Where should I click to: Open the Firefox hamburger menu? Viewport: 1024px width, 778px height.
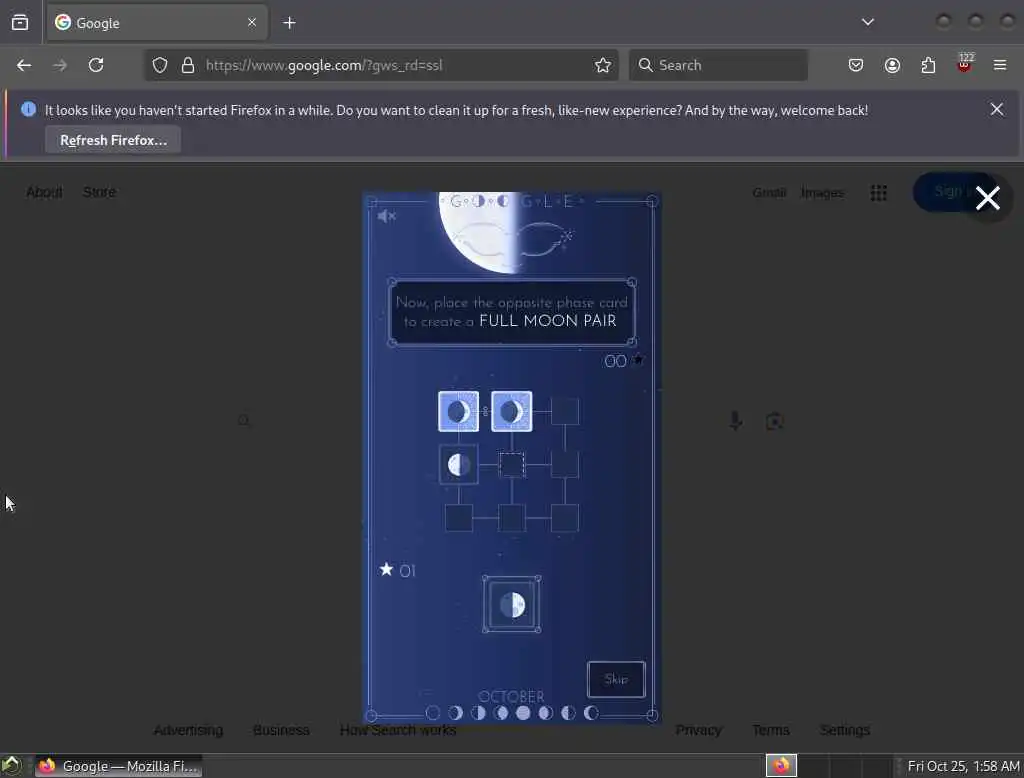pyautogui.click(x=1000, y=65)
